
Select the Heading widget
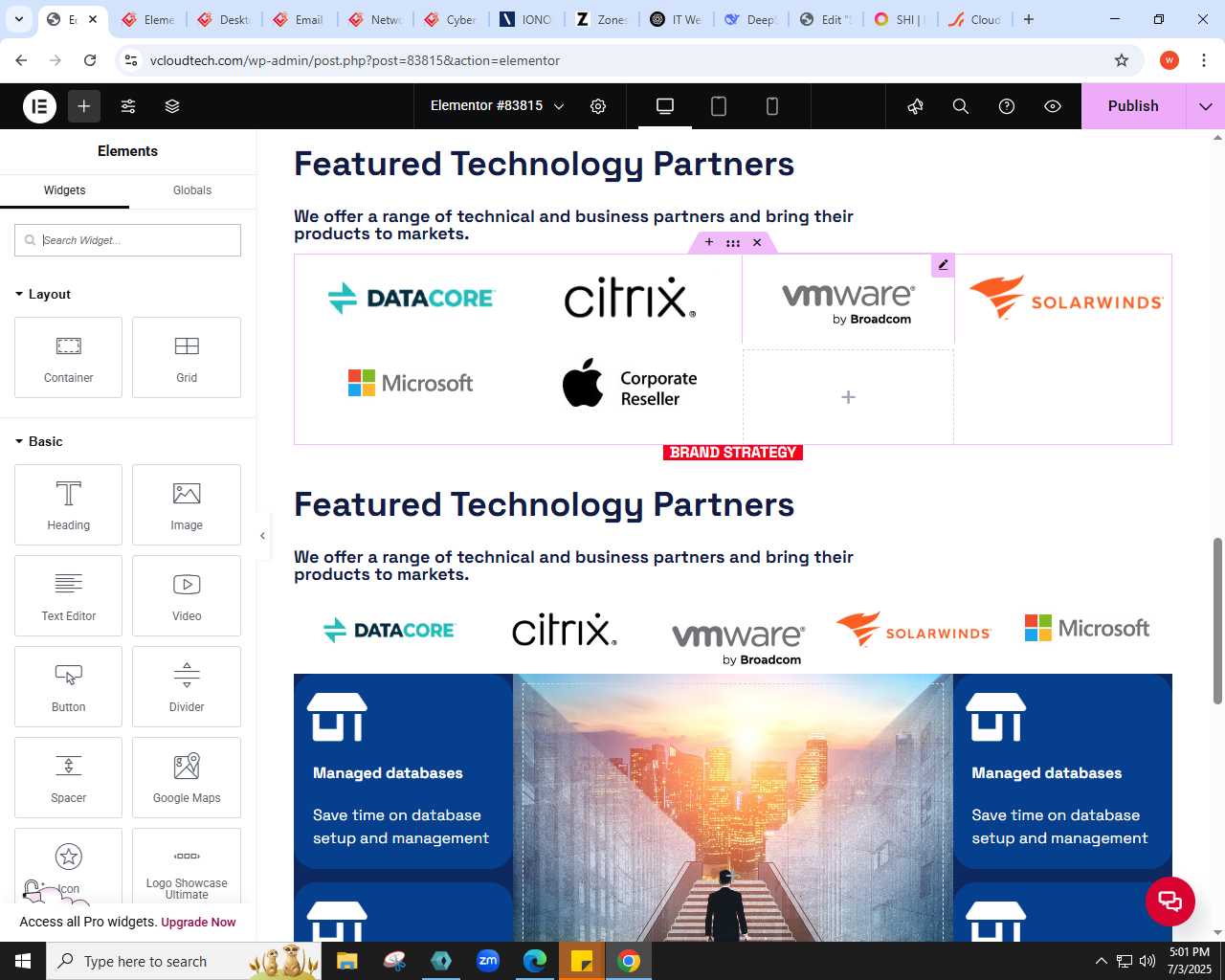68,504
